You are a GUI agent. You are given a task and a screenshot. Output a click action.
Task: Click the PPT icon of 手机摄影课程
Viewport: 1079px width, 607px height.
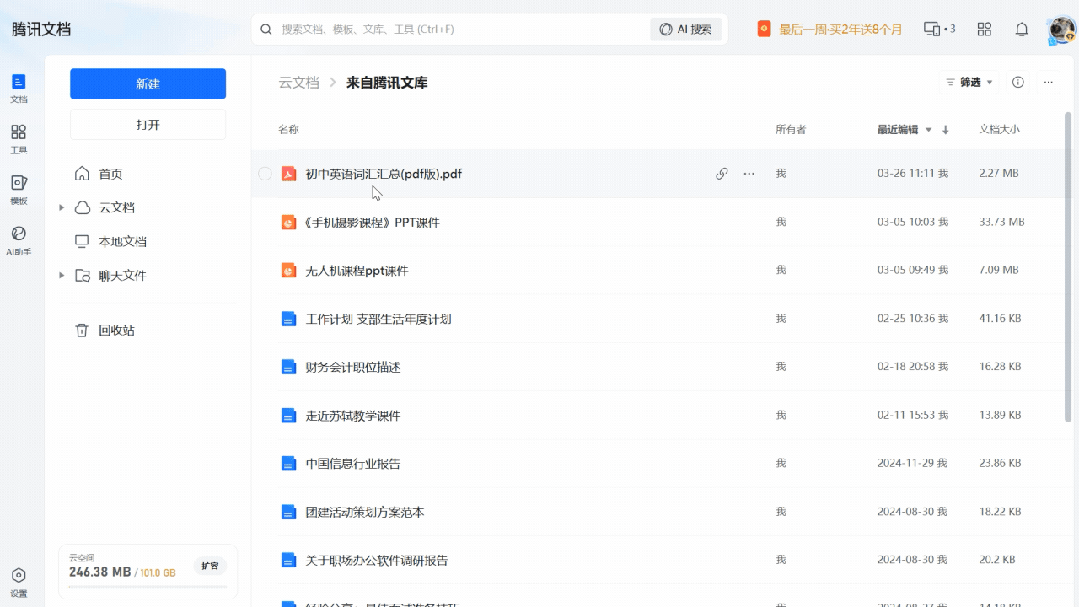(x=289, y=222)
